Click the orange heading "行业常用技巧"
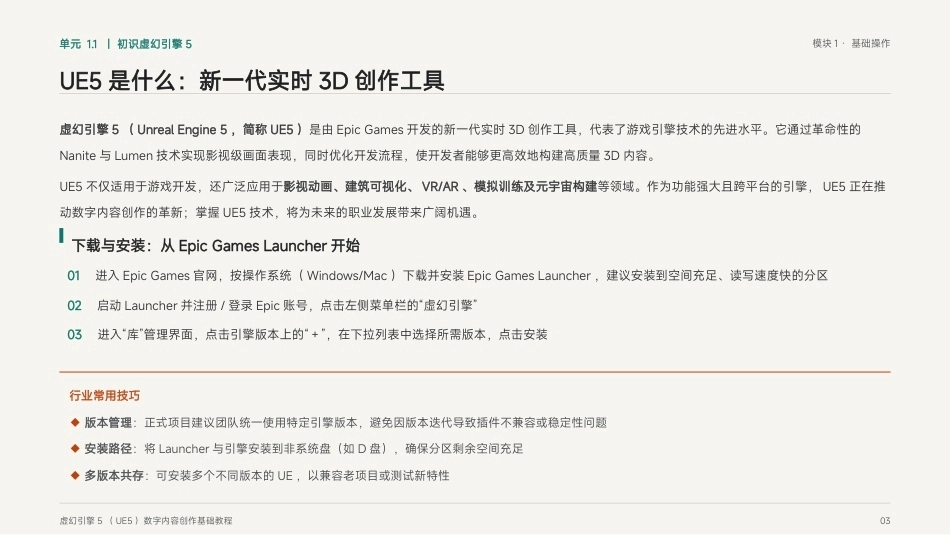This screenshot has width=950, height=535. click(x=105, y=396)
